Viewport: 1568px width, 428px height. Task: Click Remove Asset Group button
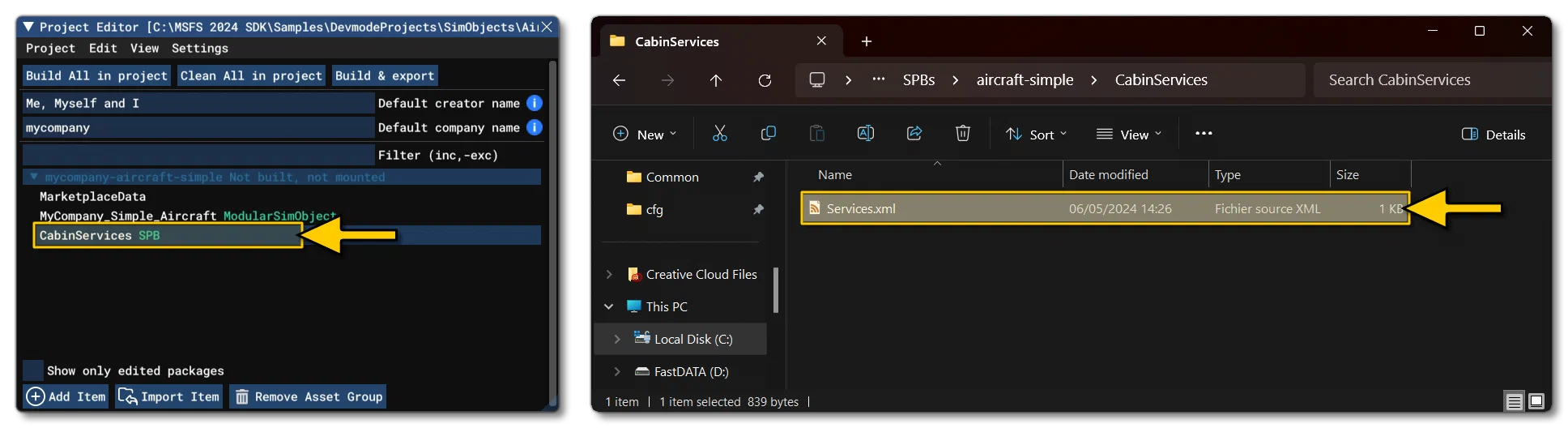point(308,396)
